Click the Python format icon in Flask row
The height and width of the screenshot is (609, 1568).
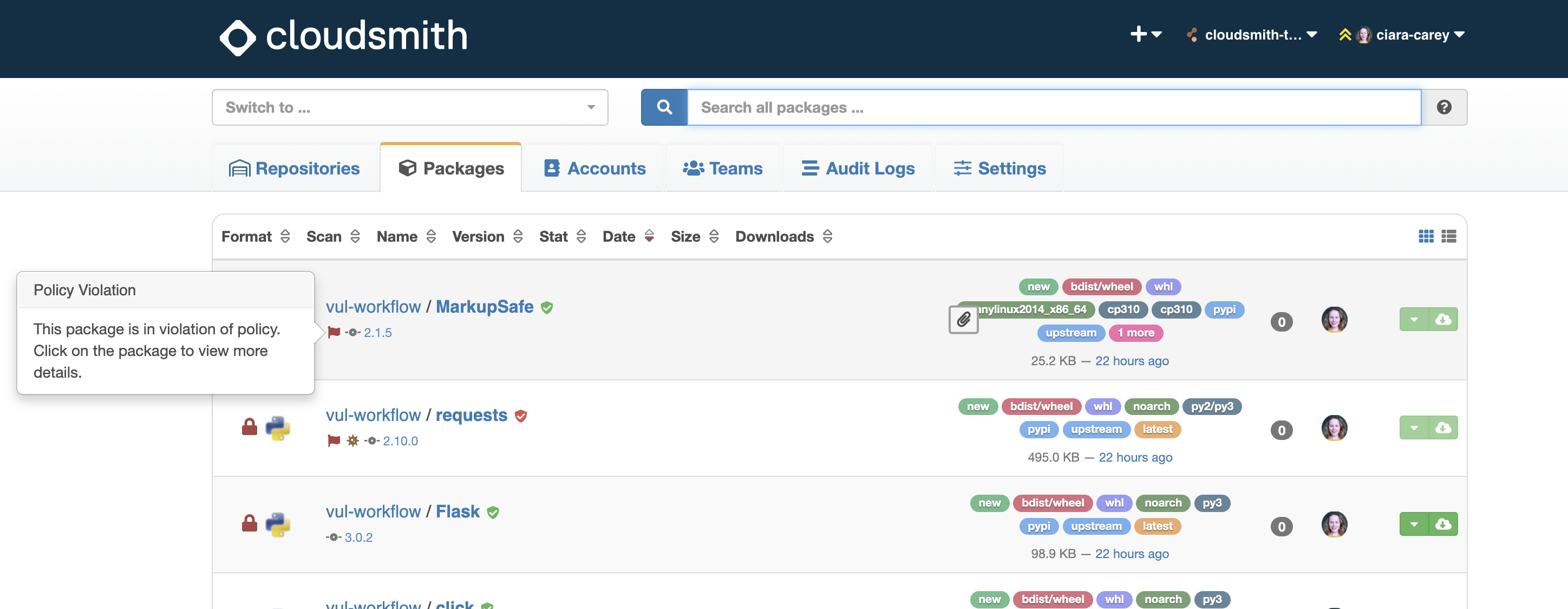(x=278, y=524)
